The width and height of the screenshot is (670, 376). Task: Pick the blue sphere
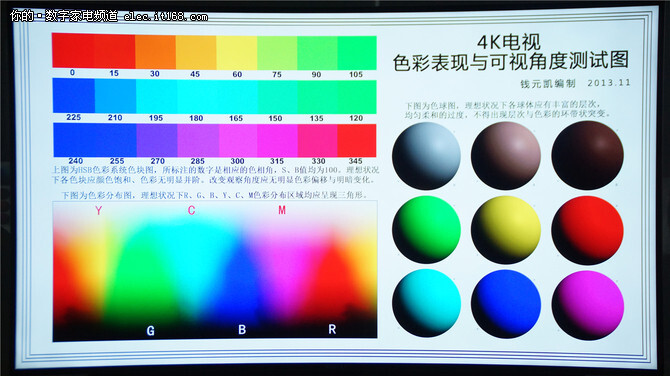506,304
